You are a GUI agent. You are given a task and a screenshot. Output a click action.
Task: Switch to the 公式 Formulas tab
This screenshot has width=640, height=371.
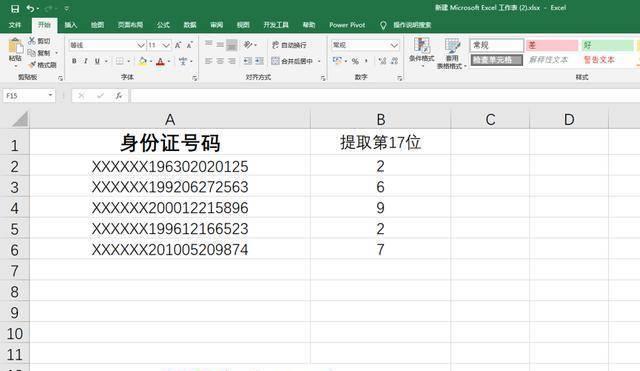click(x=163, y=25)
